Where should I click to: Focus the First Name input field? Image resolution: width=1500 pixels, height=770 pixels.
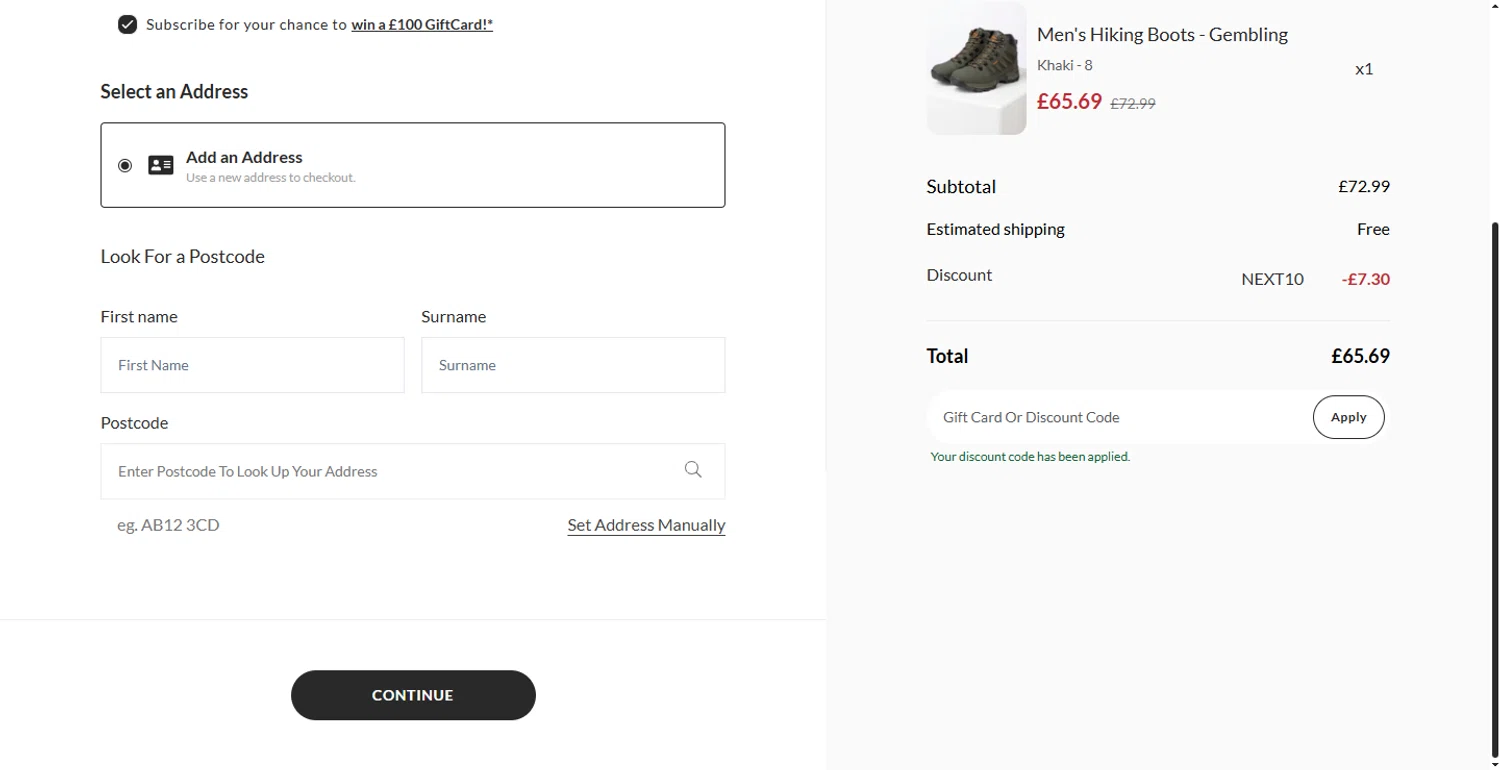pos(252,365)
